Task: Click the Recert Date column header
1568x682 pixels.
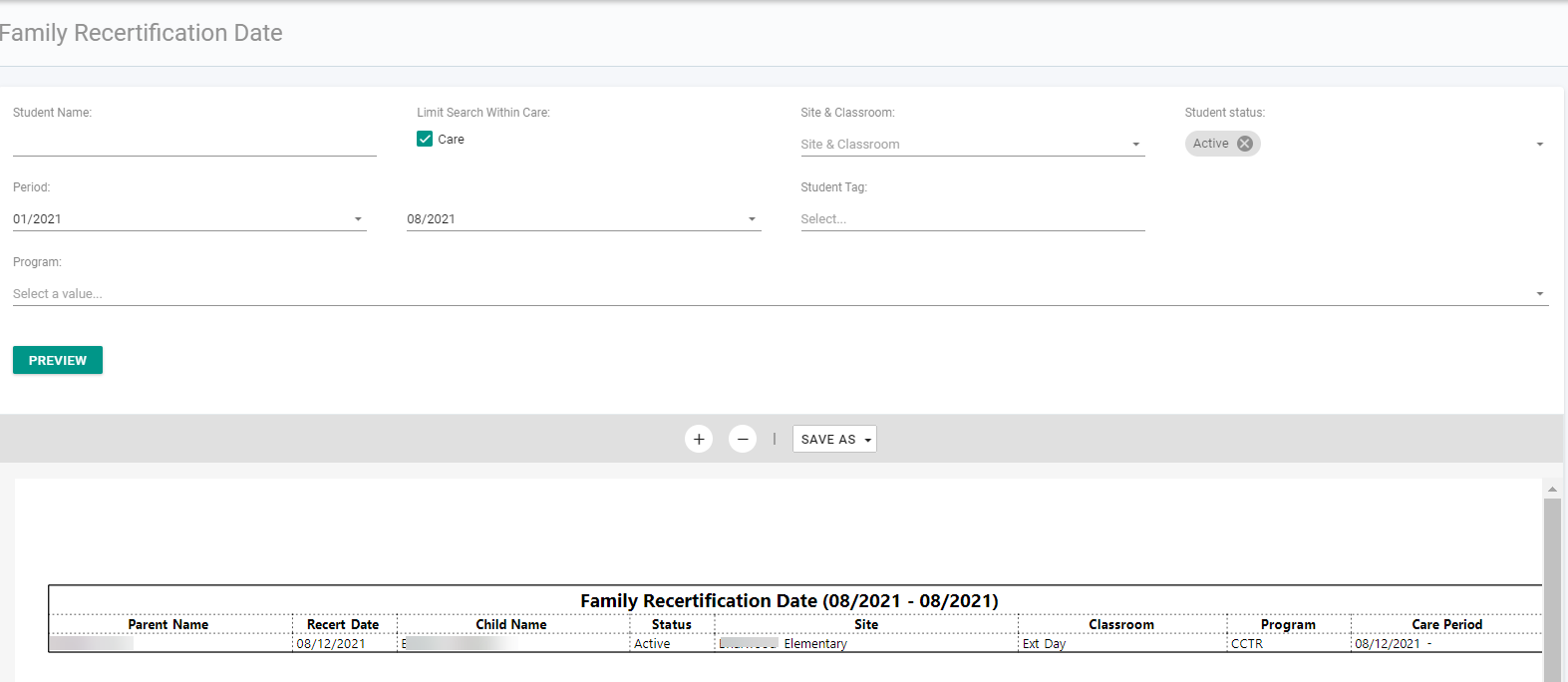Action: tap(343, 624)
